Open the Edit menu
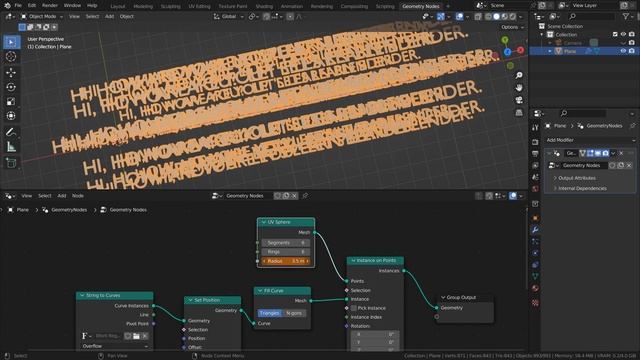This screenshot has width=640, height=360. pos(32,6)
